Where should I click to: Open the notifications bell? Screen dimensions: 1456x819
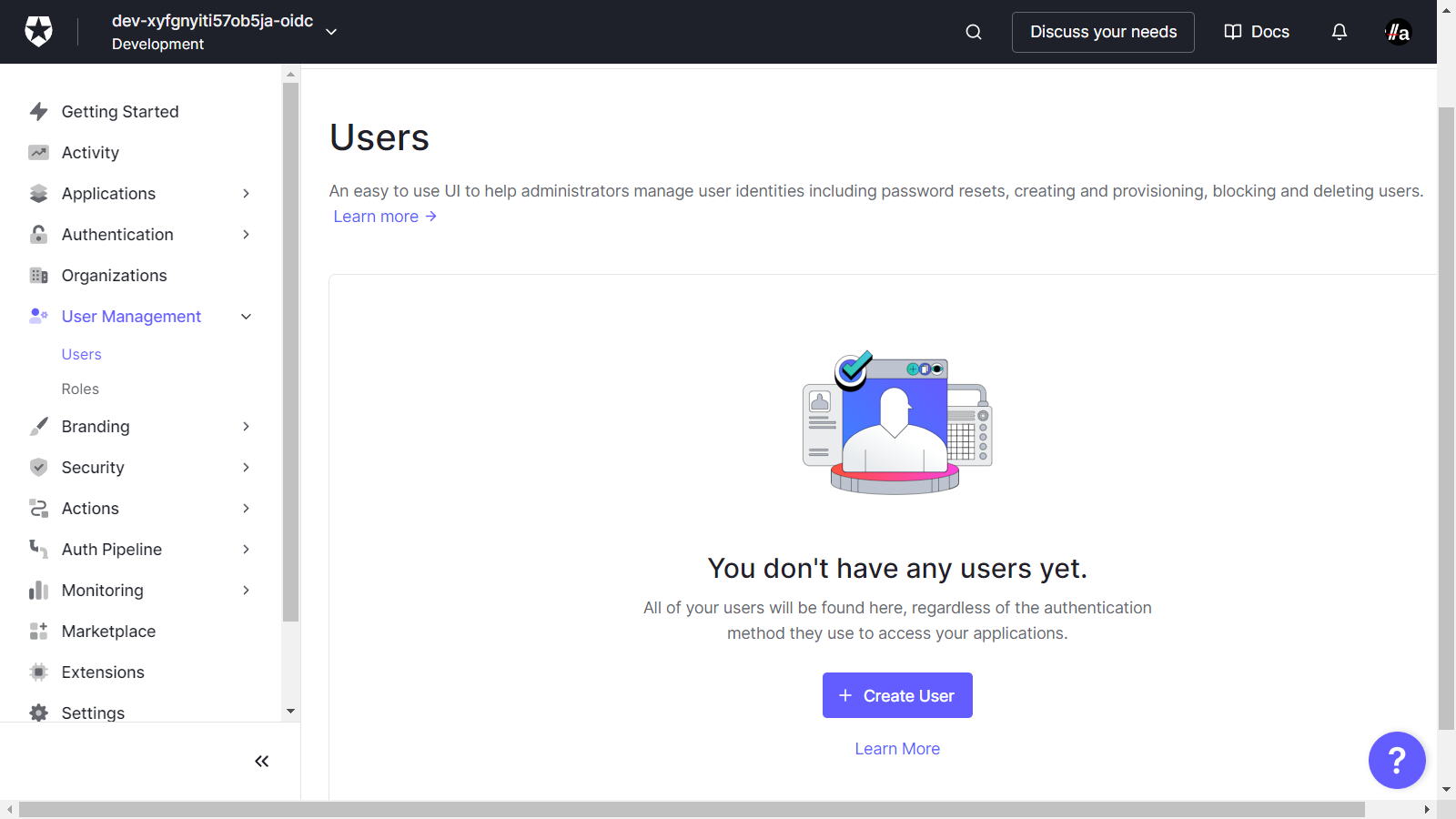pyautogui.click(x=1340, y=32)
